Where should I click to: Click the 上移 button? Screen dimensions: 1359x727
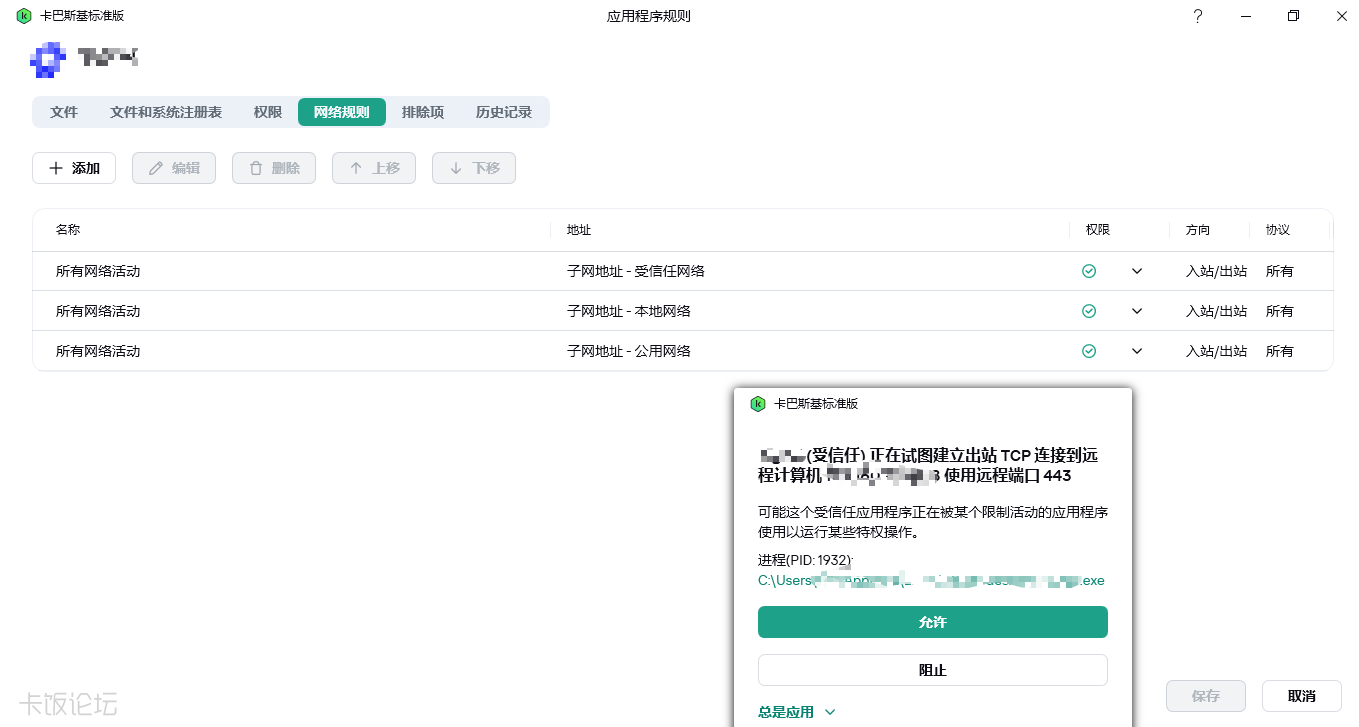tap(374, 168)
